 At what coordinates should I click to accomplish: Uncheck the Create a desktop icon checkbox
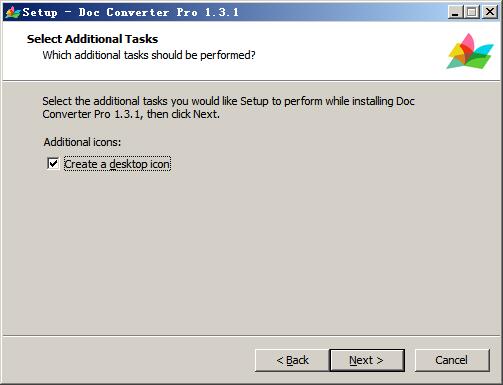pos(53,164)
